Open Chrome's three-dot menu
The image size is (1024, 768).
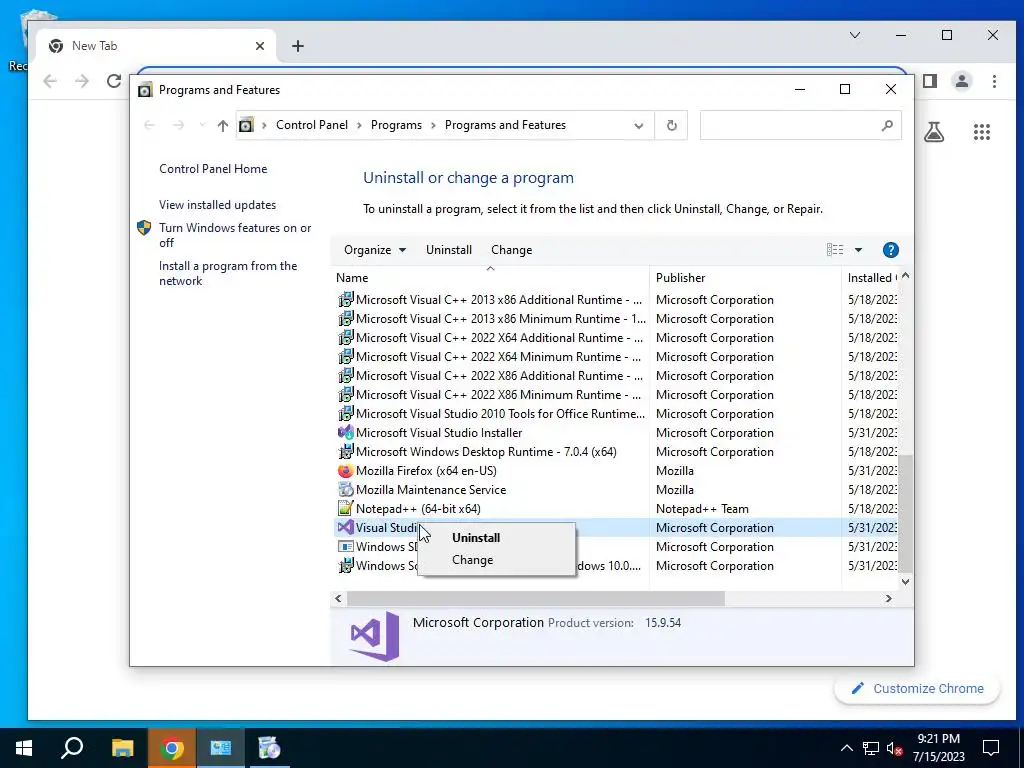click(x=994, y=81)
